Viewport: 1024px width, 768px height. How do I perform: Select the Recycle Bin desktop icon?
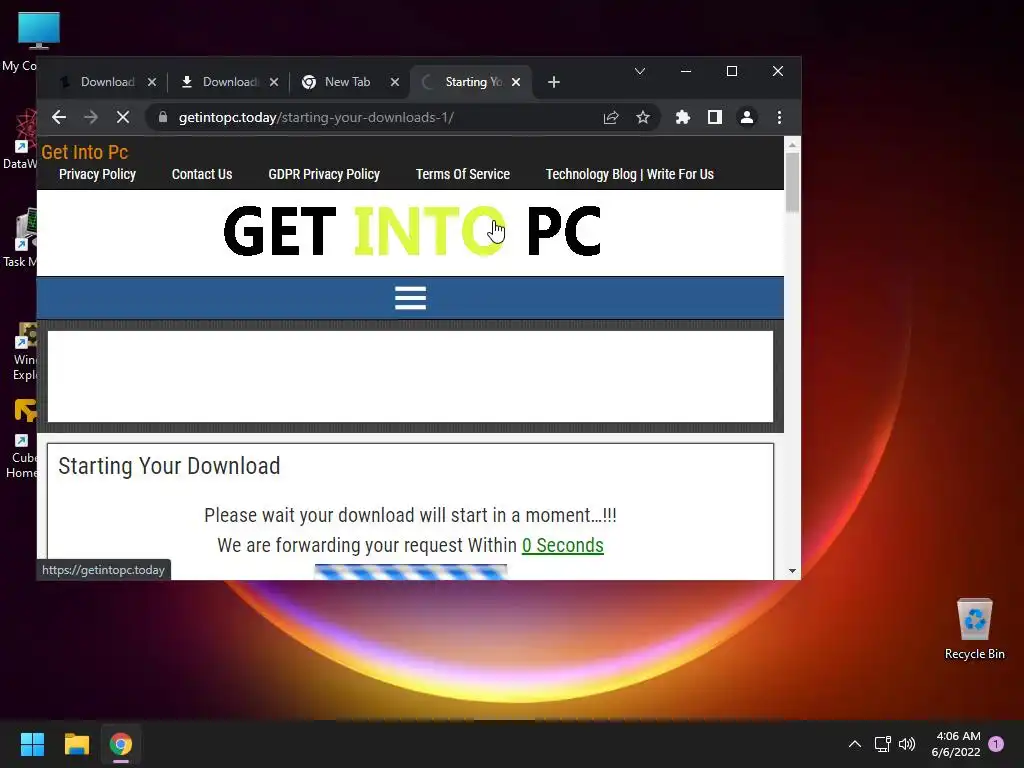coord(974,629)
